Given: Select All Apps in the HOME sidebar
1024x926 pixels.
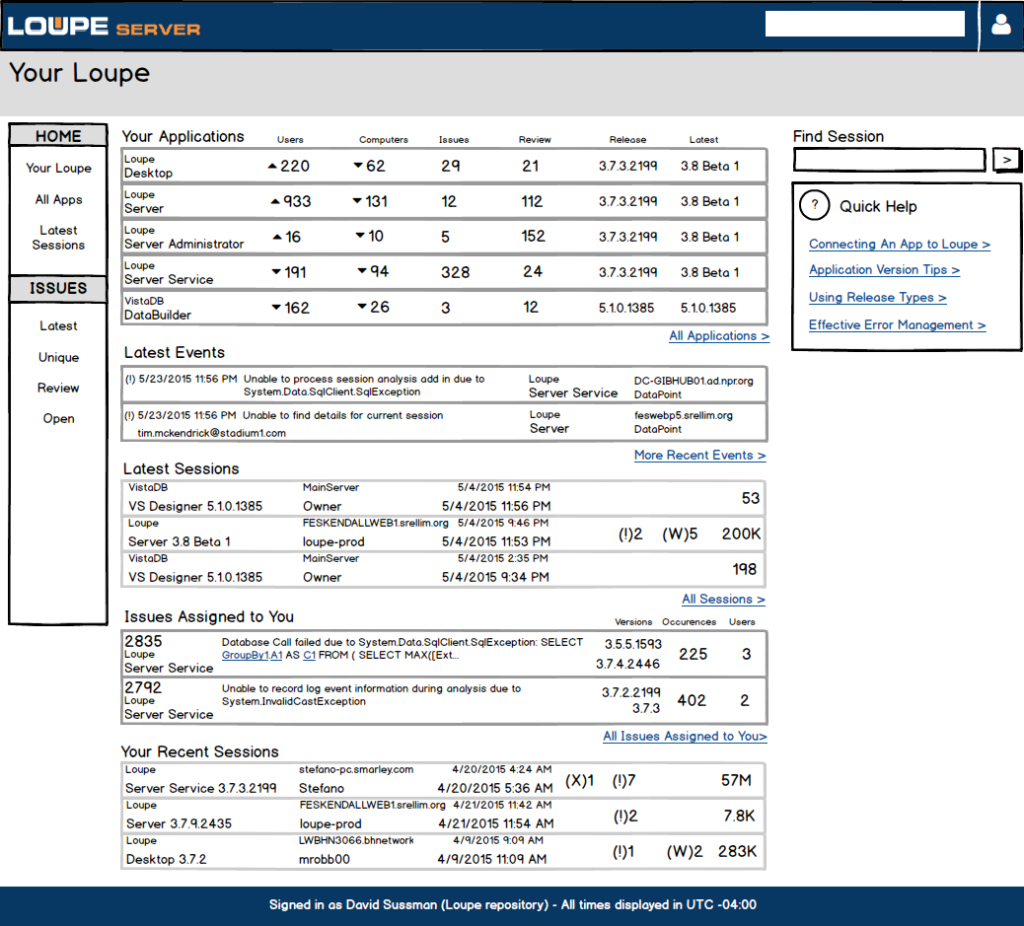Looking at the screenshot, I should [57, 199].
